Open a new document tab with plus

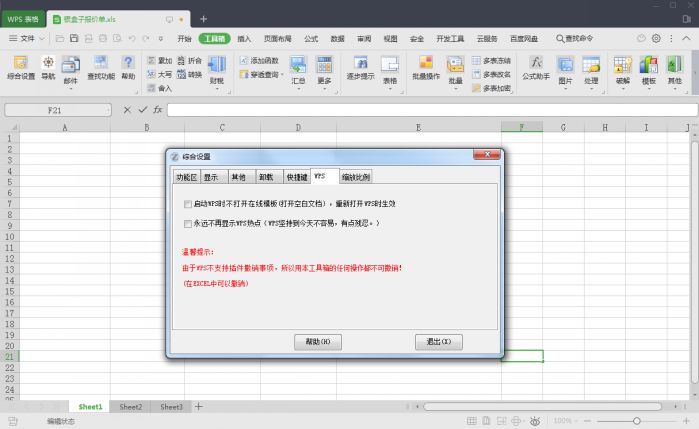coord(203,19)
